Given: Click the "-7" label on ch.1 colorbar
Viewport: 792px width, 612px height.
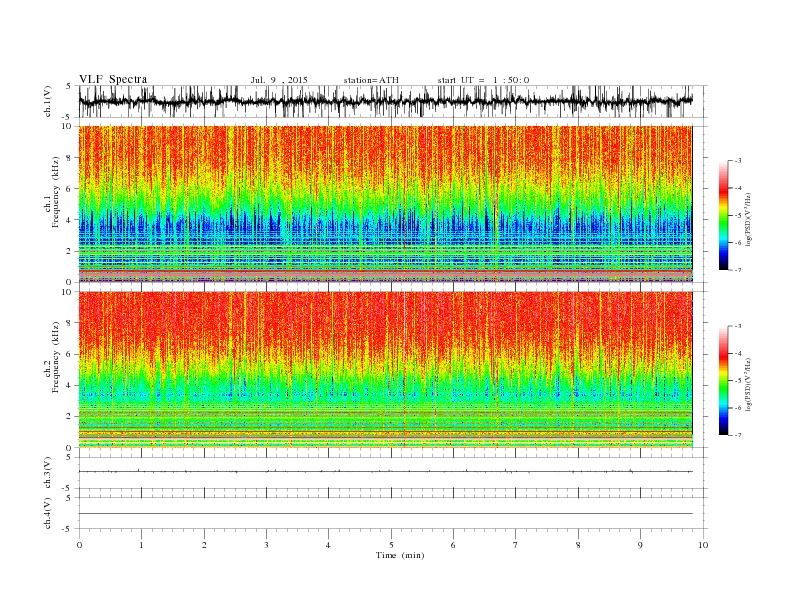Looking at the screenshot, I should pyautogui.click(x=738, y=270).
